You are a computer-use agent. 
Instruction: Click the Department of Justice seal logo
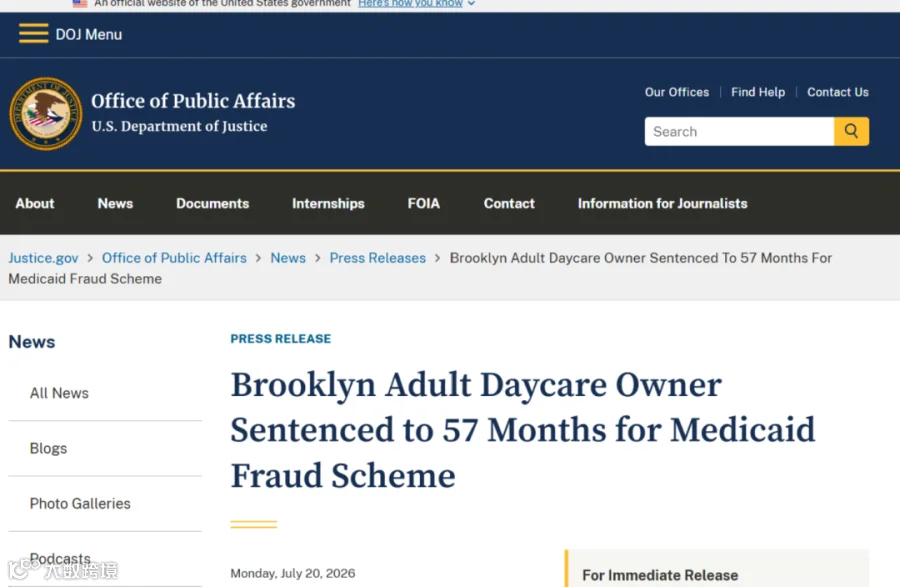pyautogui.click(x=45, y=114)
